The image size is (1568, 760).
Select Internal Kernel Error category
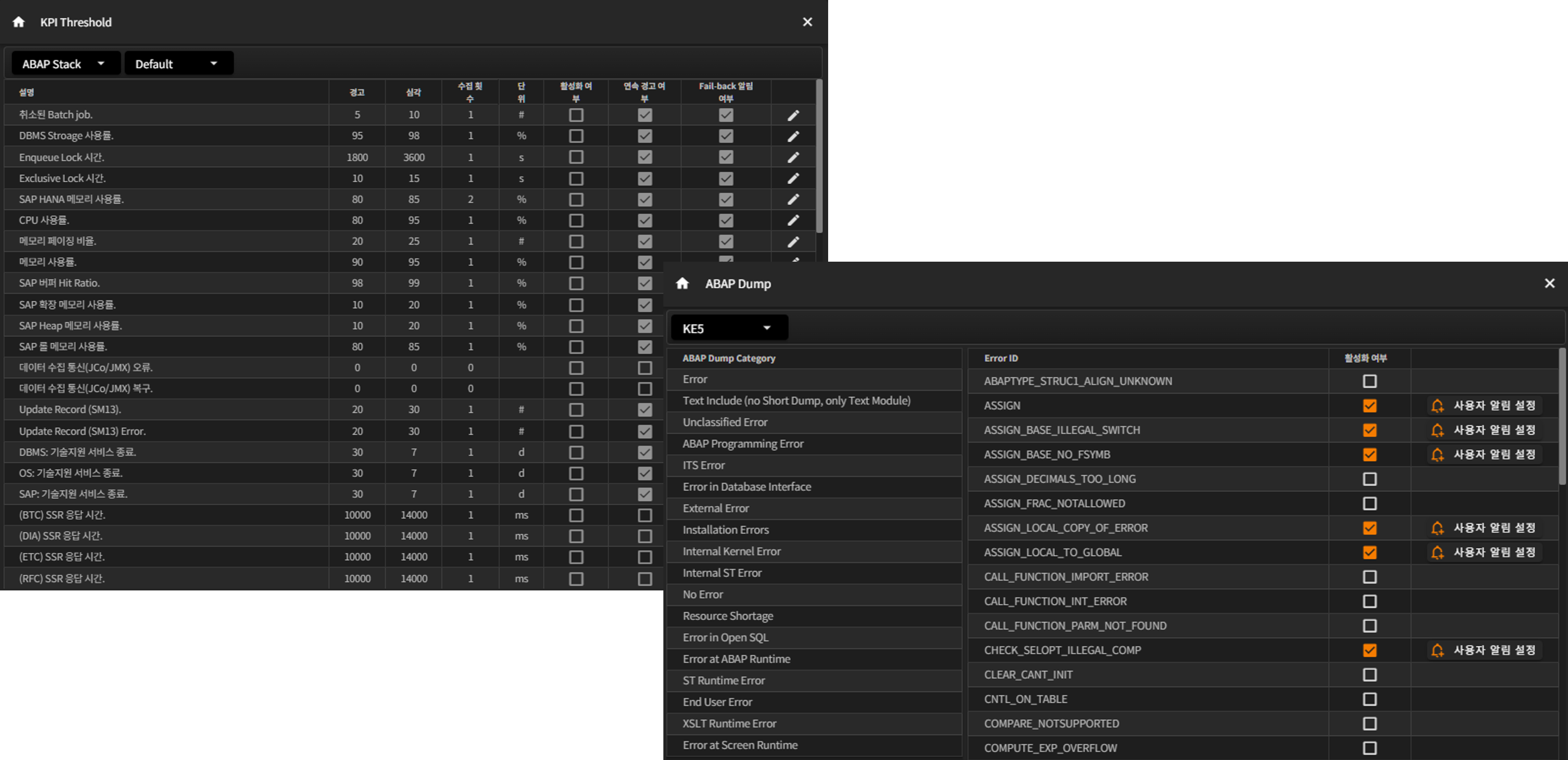(814, 551)
